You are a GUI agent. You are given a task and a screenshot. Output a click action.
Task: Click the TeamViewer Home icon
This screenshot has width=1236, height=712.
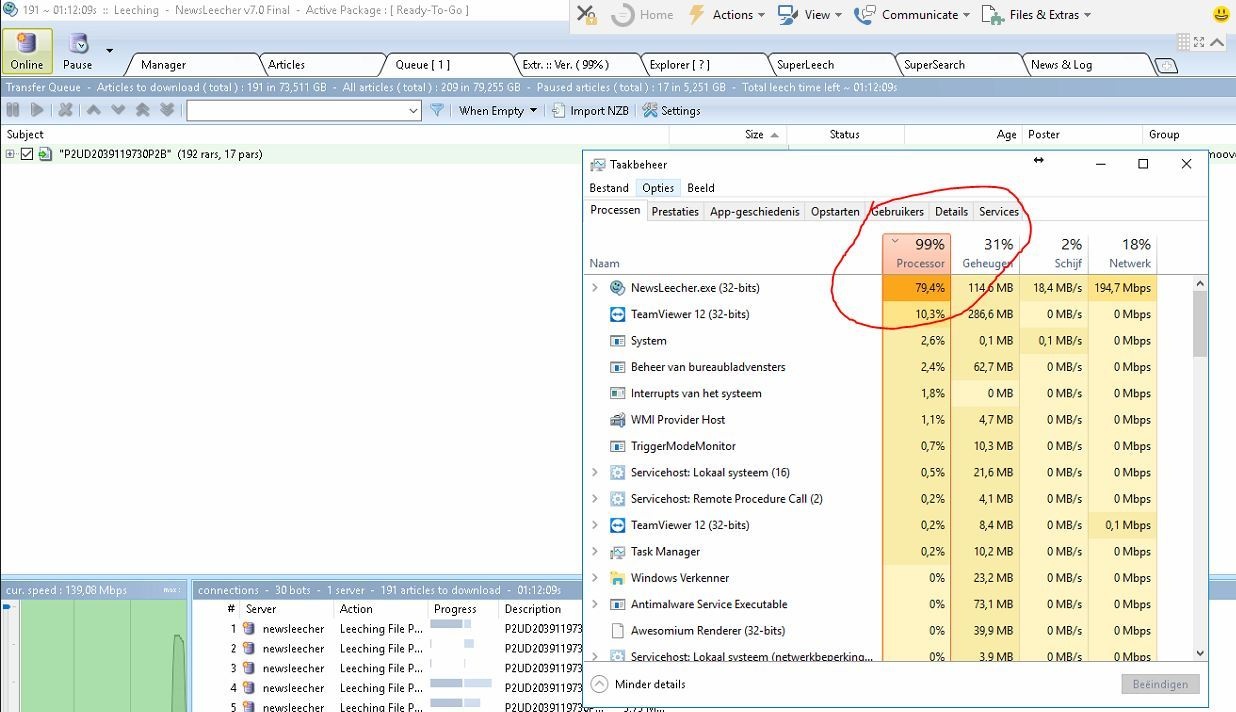642,15
